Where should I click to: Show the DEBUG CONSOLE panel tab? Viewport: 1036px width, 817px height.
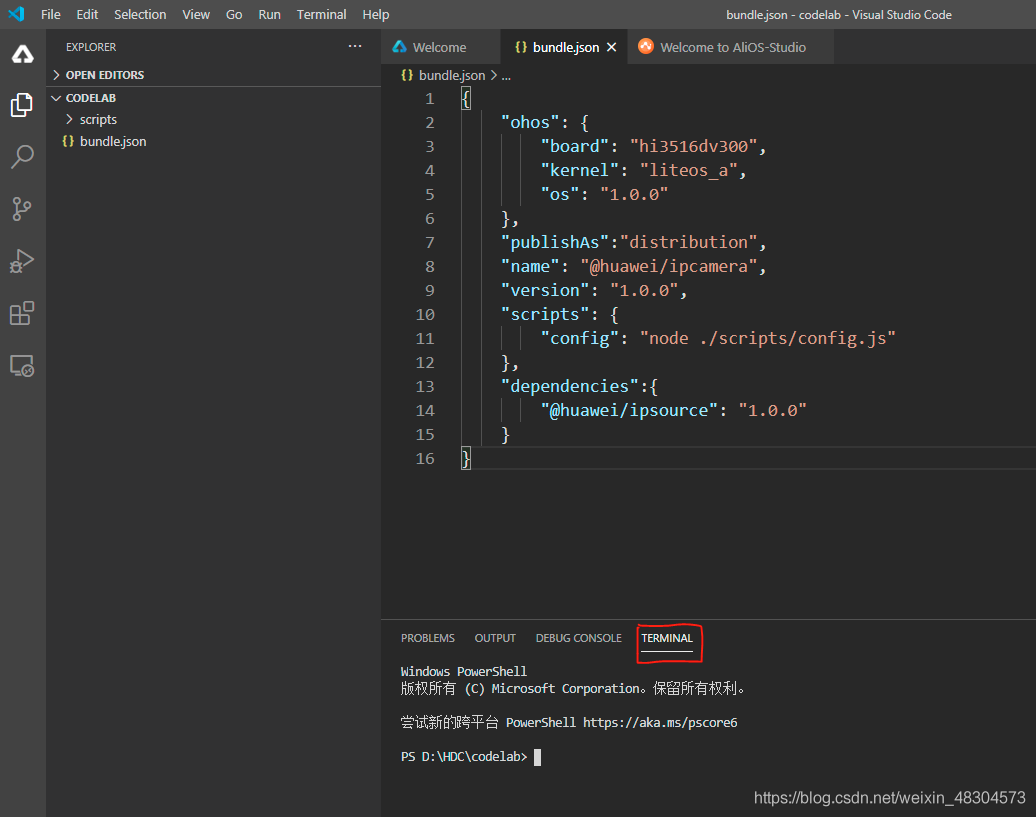click(x=578, y=638)
